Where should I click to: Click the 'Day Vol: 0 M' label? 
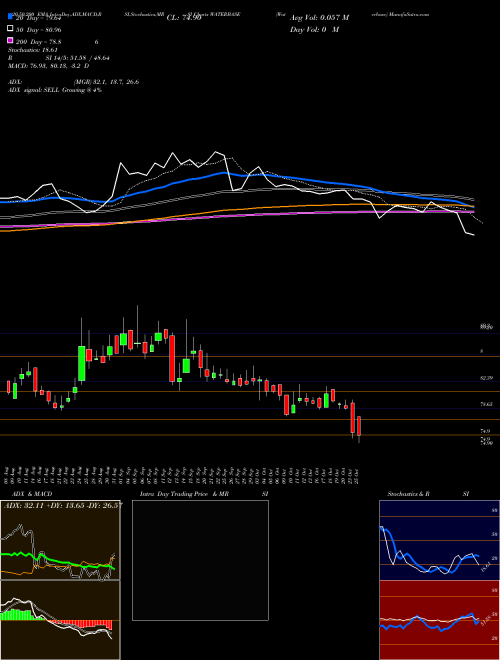click(x=314, y=29)
